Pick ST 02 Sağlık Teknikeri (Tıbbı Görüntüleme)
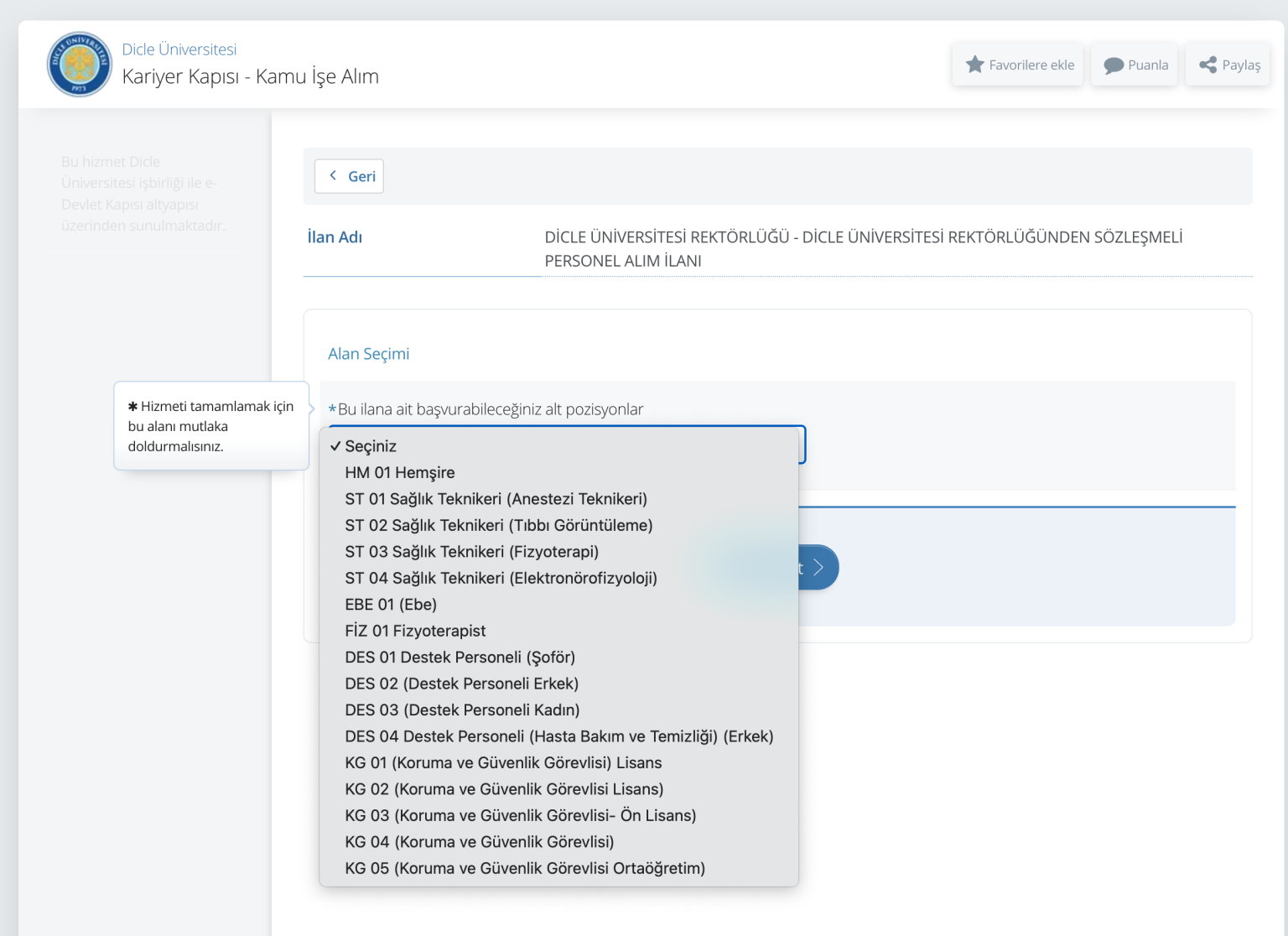 (498, 526)
